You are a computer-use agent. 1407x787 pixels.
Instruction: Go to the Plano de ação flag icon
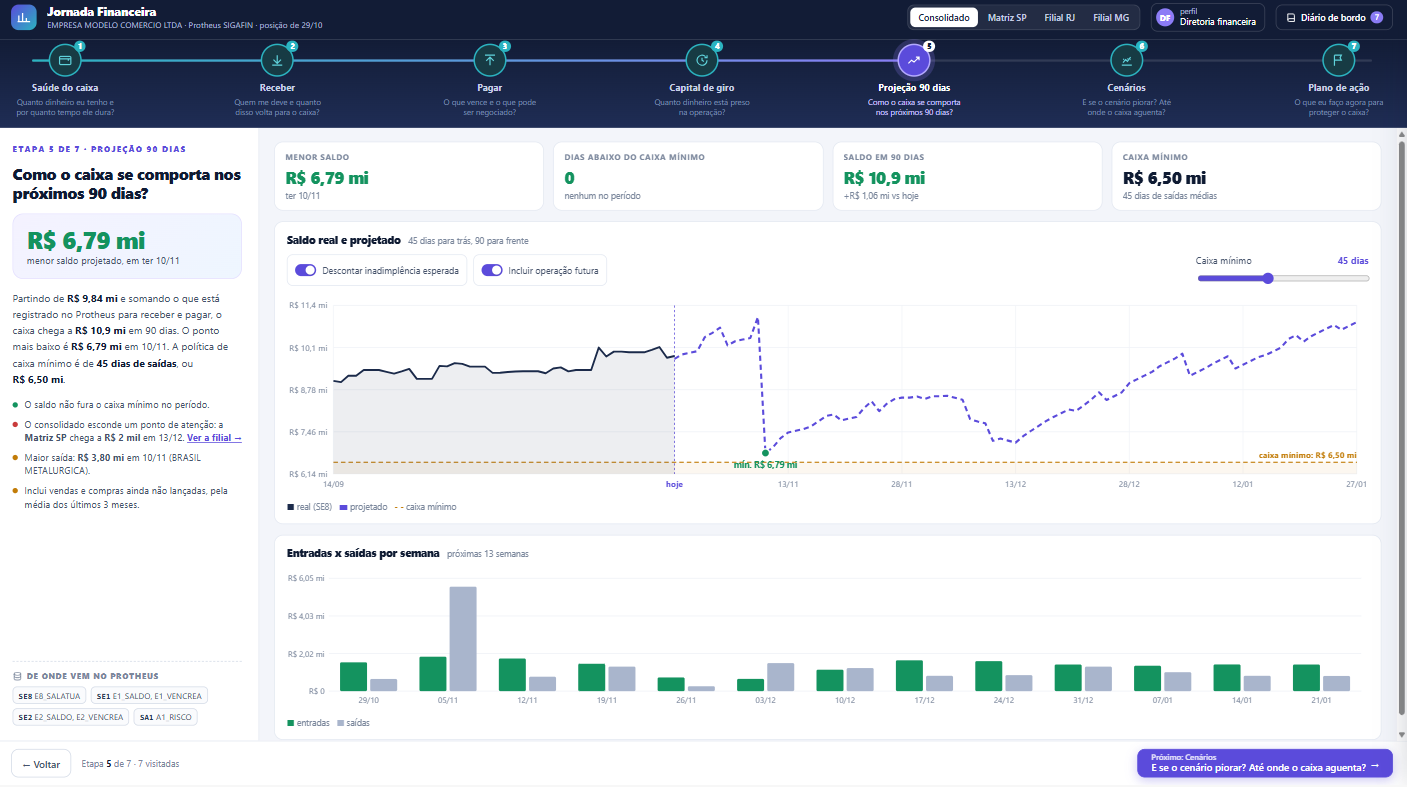pos(1338,60)
